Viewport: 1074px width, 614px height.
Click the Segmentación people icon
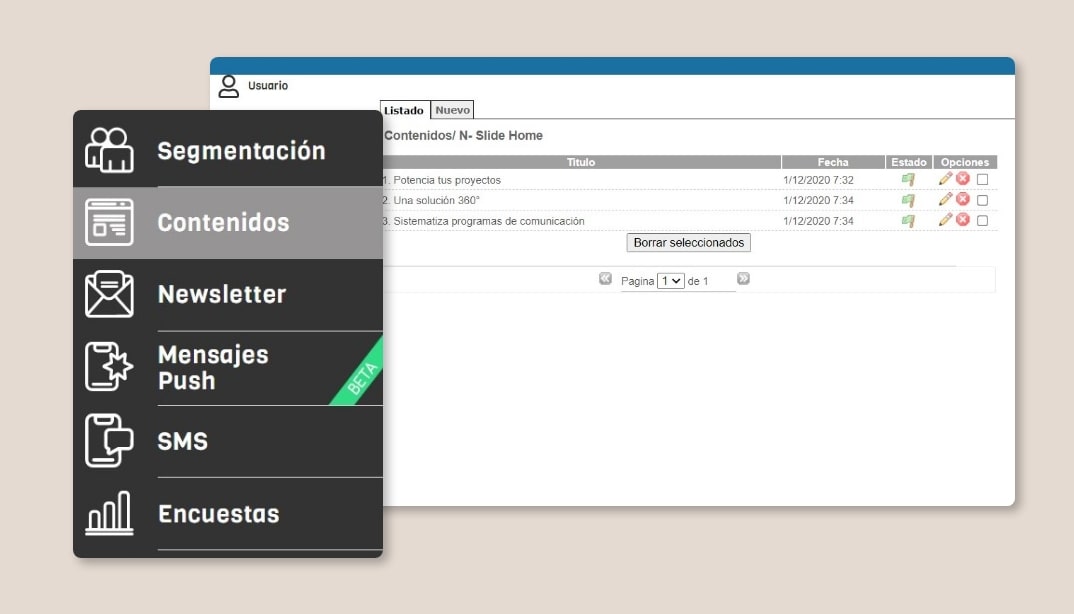pos(110,150)
